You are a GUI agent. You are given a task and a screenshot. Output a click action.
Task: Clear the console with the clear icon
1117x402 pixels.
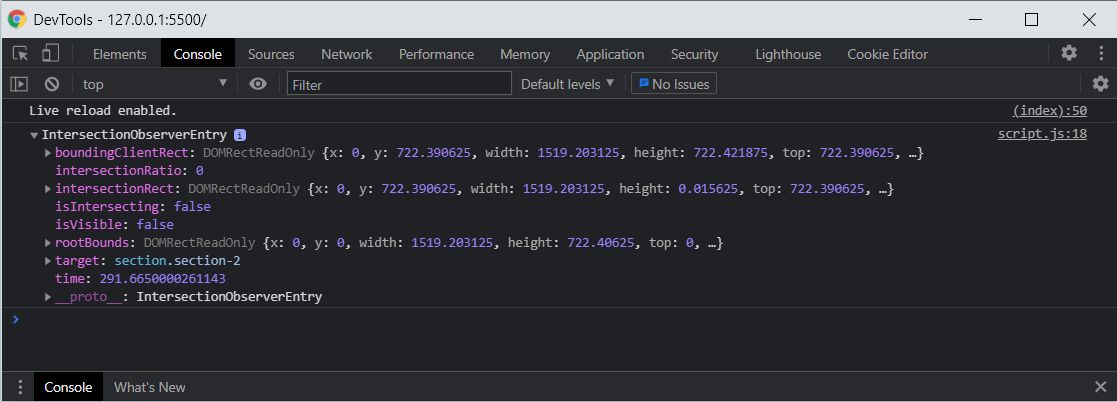pyautogui.click(x=51, y=84)
